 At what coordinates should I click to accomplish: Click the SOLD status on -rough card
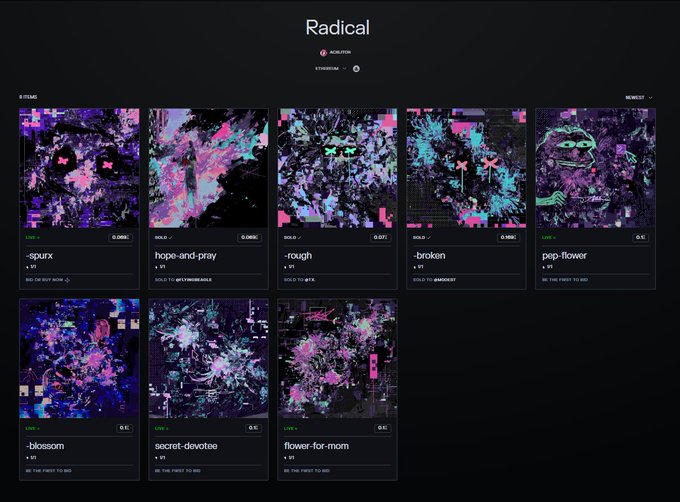pyautogui.click(x=292, y=238)
